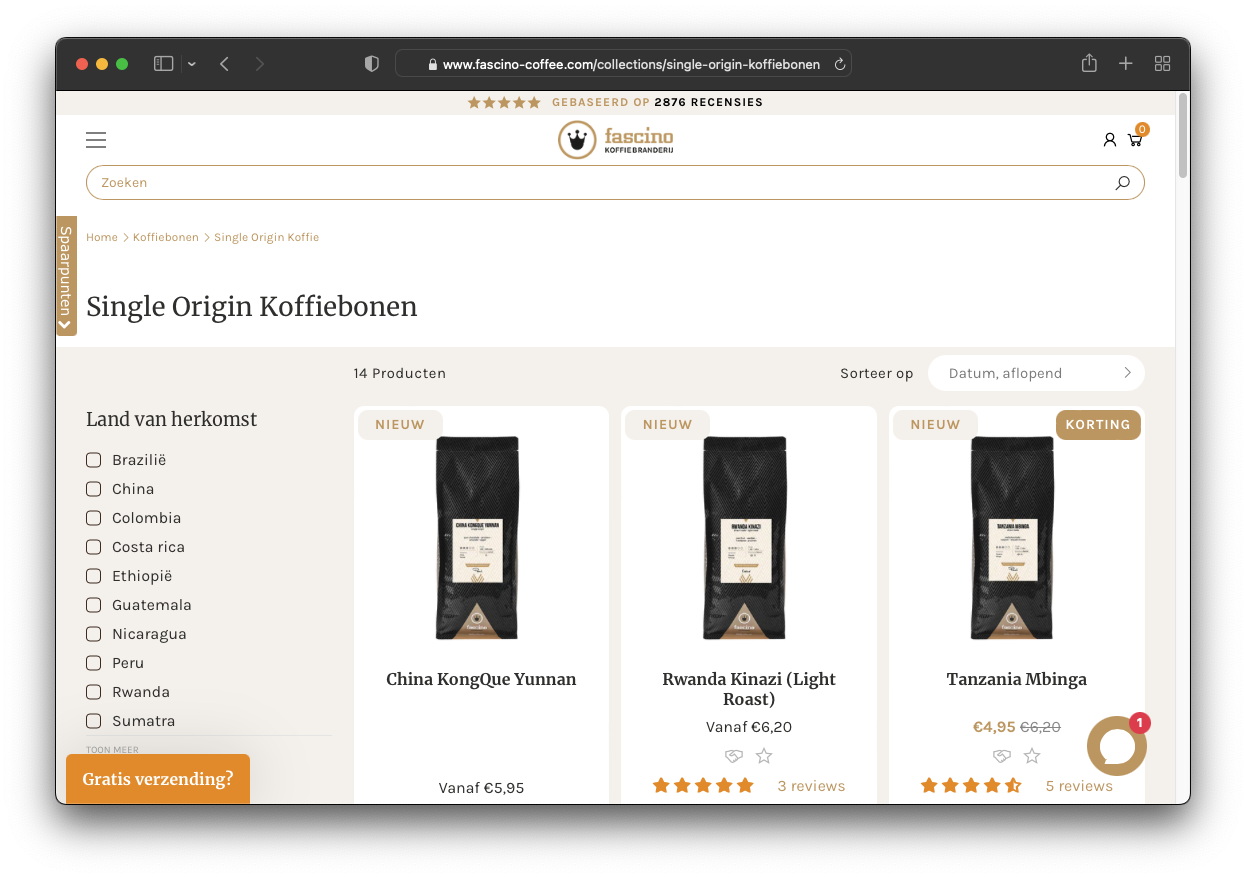Check the Nicaragua filter checkbox
Screen dimensions: 1246x878
tap(94, 634)
